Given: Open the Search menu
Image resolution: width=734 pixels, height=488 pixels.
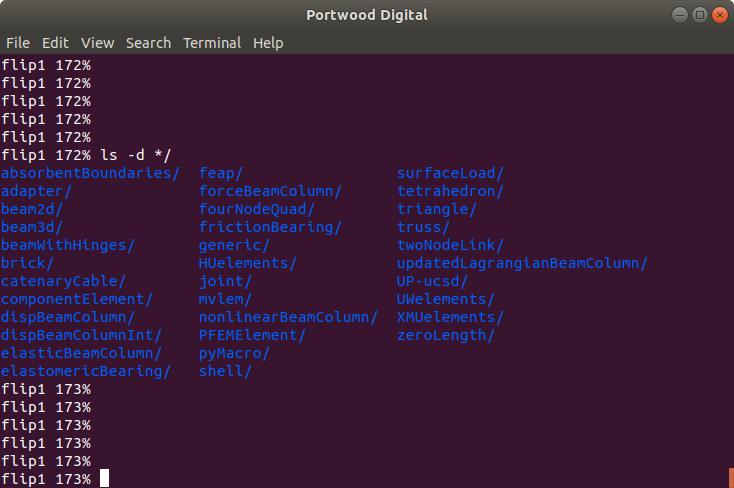Looking at the screenshot, I should [x=148, y=43].
